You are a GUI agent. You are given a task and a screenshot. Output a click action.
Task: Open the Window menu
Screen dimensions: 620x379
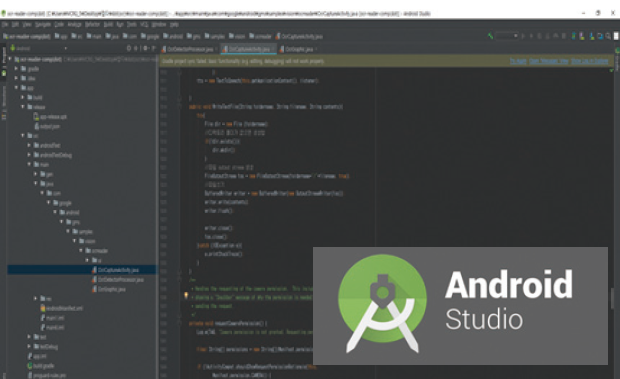159,25
